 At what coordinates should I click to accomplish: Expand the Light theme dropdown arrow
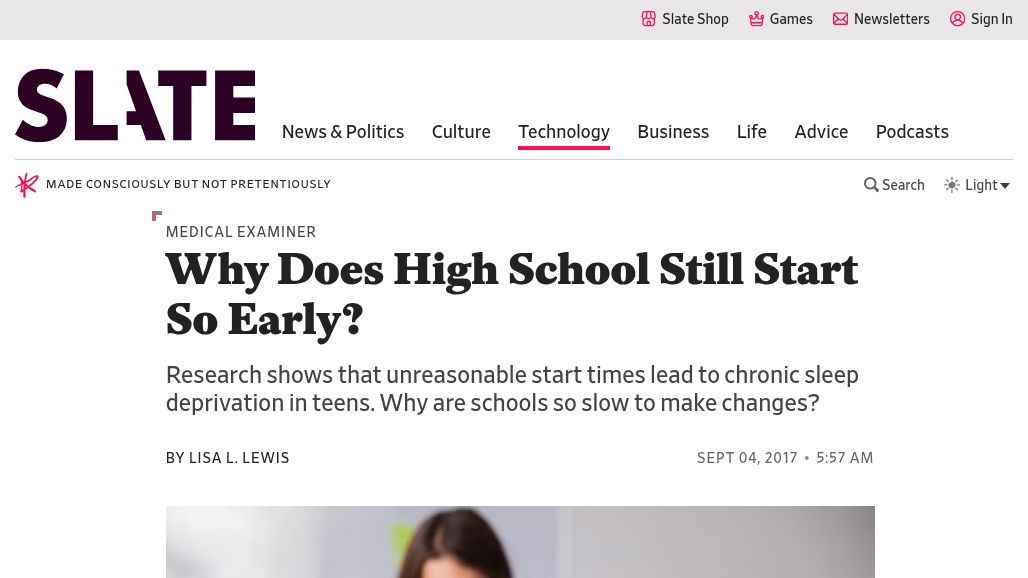(x=1005, y=185)
